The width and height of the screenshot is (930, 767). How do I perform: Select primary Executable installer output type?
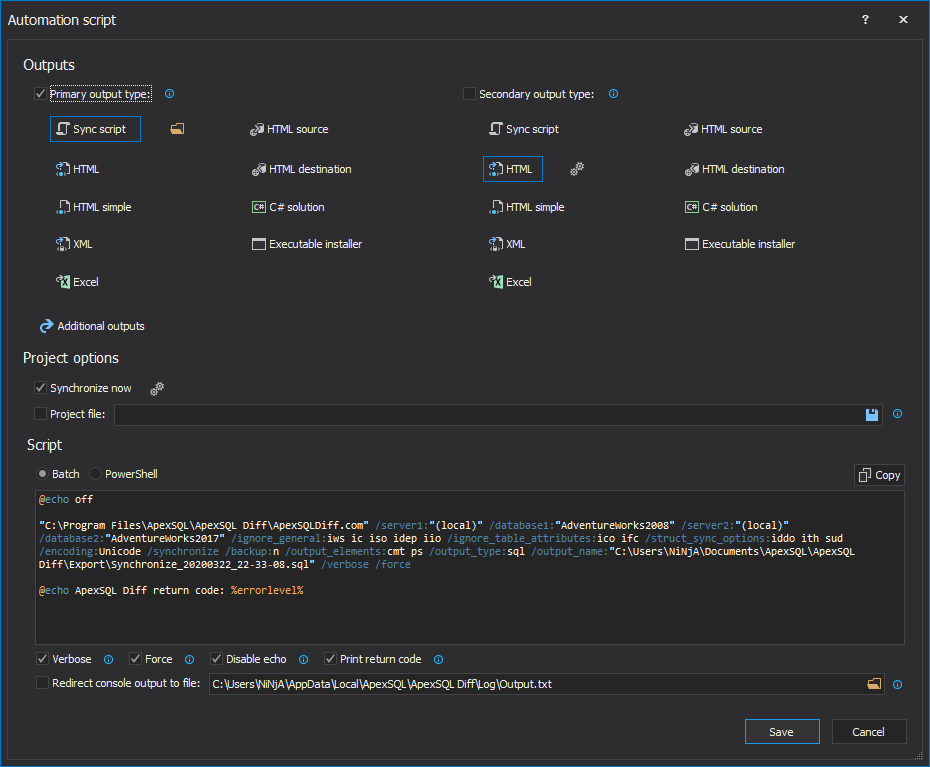coord(307,244)
